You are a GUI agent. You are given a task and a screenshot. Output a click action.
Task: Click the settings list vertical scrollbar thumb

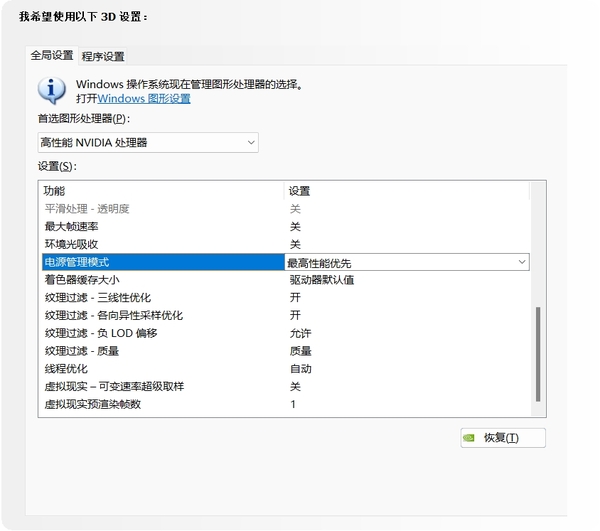(x=538, y=354)
